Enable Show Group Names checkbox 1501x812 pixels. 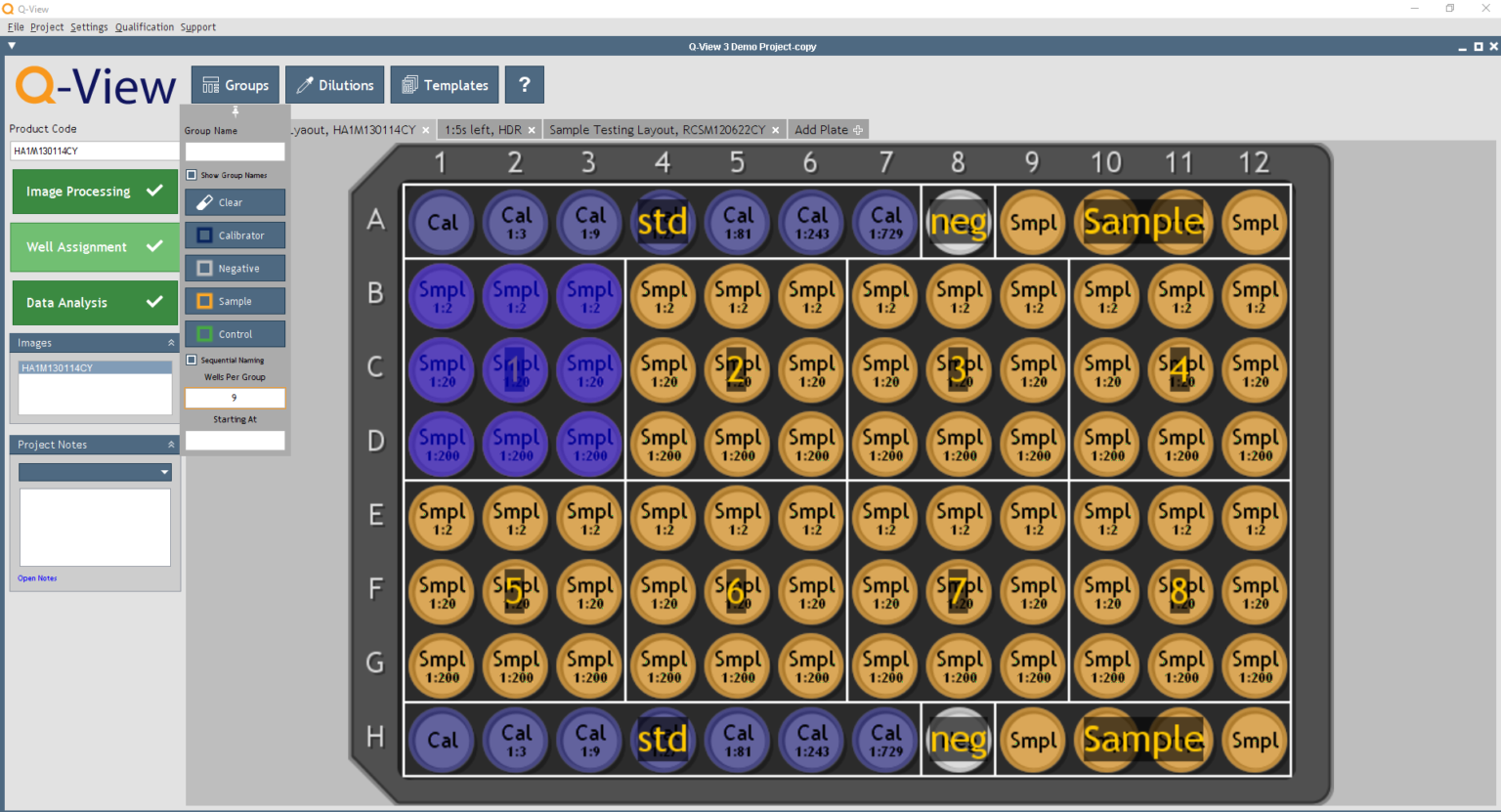[x=192, y=175]
